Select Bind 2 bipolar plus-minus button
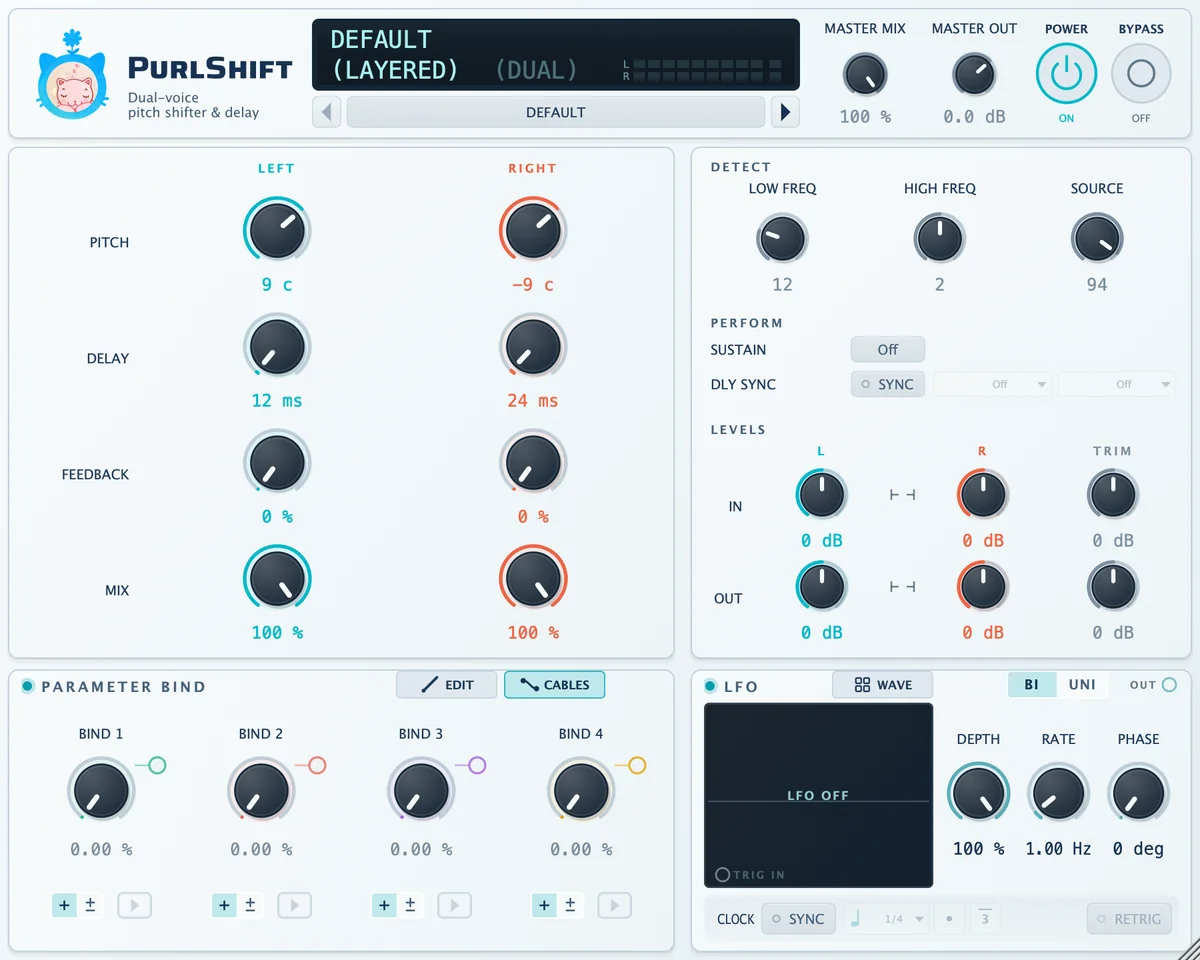The height and width of the screenshot is (960, 1200). pyautogui.click(x=250, y=906)
